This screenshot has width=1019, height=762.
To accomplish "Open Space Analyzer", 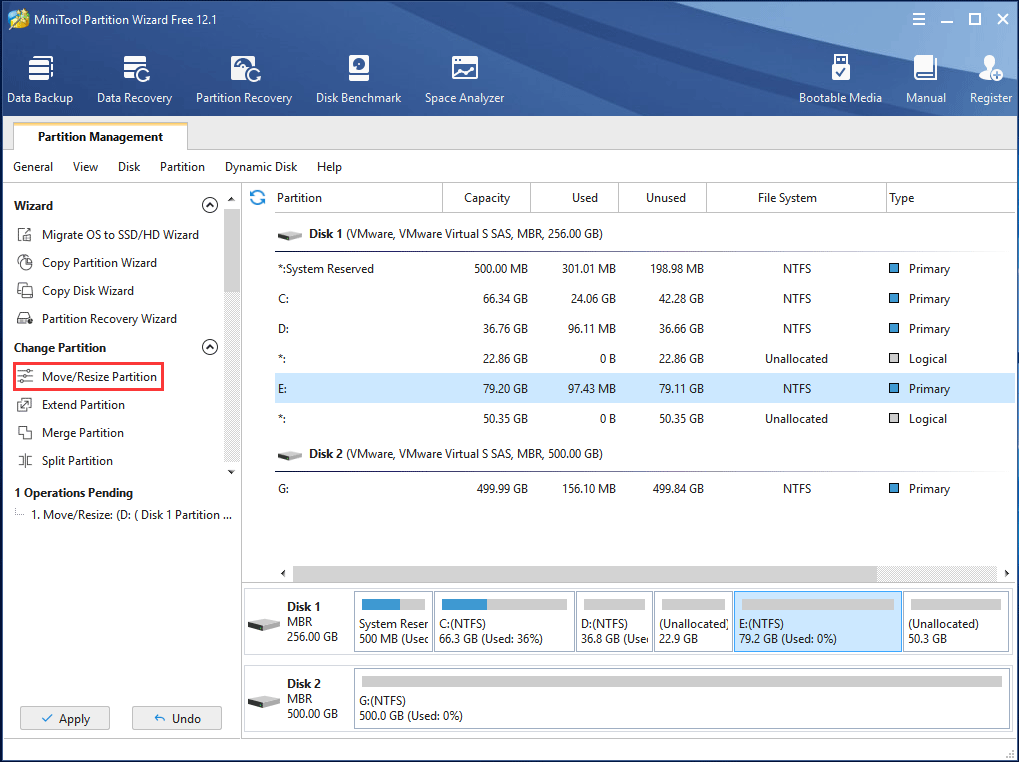I will pos(465,80).
